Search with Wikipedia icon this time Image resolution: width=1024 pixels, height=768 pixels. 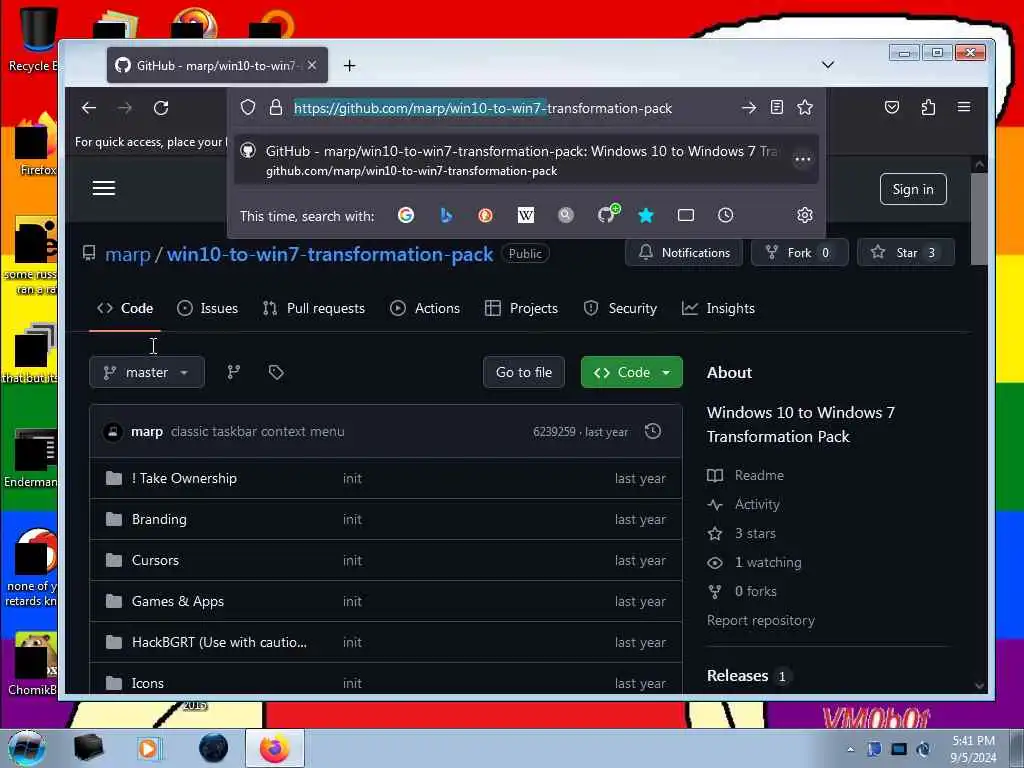pyautogui.click(x=526, y=215)
